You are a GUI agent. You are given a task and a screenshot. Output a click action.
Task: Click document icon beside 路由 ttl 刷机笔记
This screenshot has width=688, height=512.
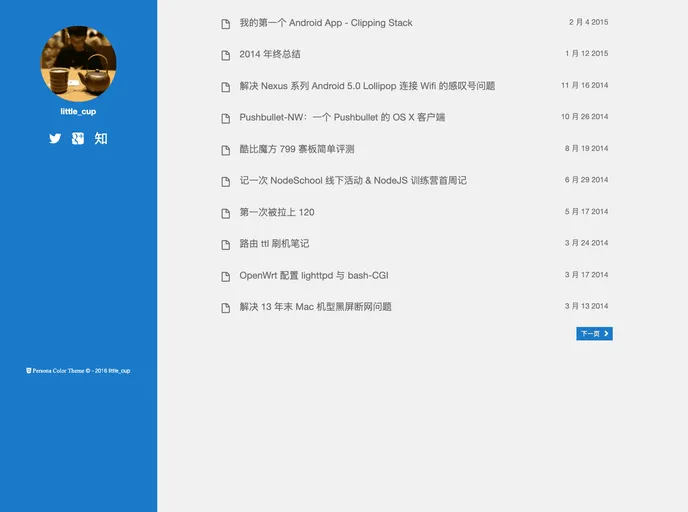(x=226, y=245)
